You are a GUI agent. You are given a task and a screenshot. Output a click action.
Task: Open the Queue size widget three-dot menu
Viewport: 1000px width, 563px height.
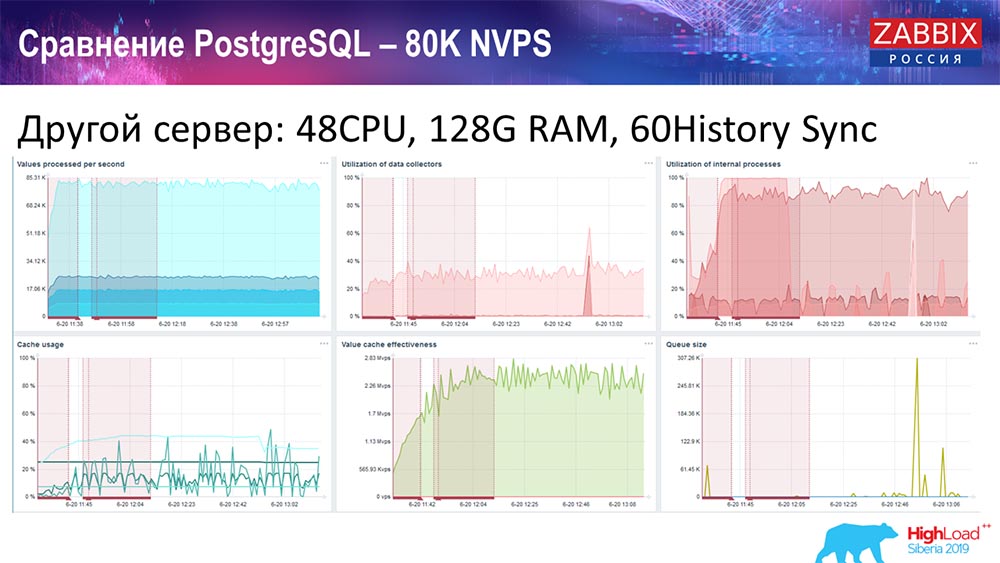tap(973, 344)
